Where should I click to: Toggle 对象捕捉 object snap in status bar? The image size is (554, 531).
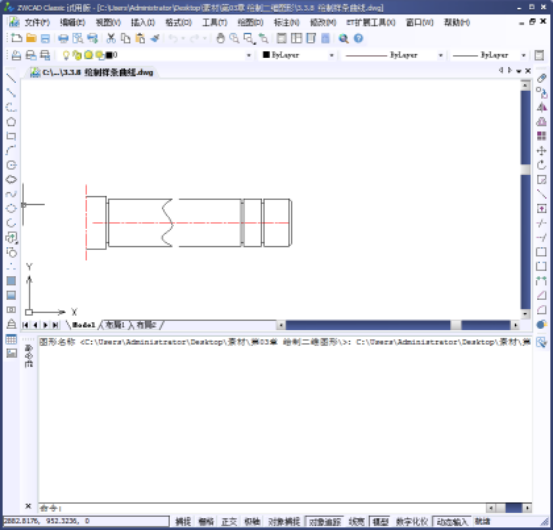click(x=284, y=521)
